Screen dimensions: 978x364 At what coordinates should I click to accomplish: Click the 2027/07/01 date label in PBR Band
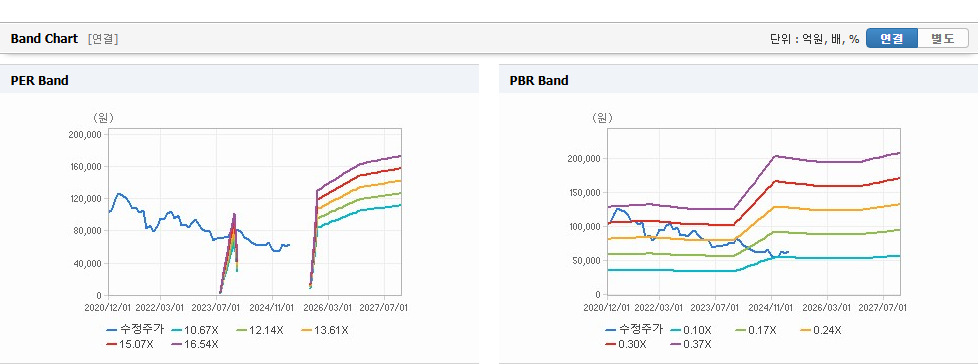tap(884, 308)
